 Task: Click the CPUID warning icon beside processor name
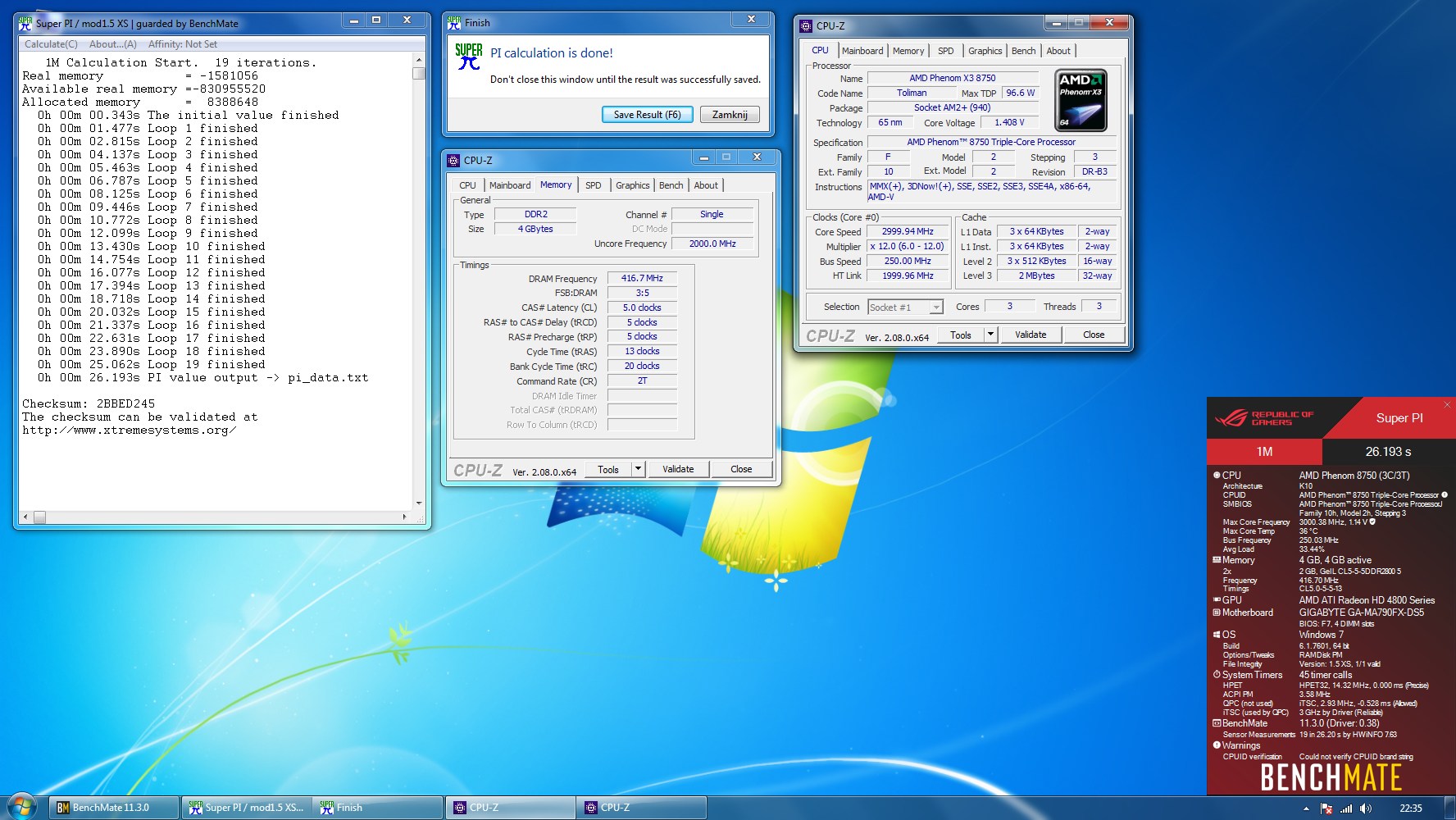tap(1444, 494)
